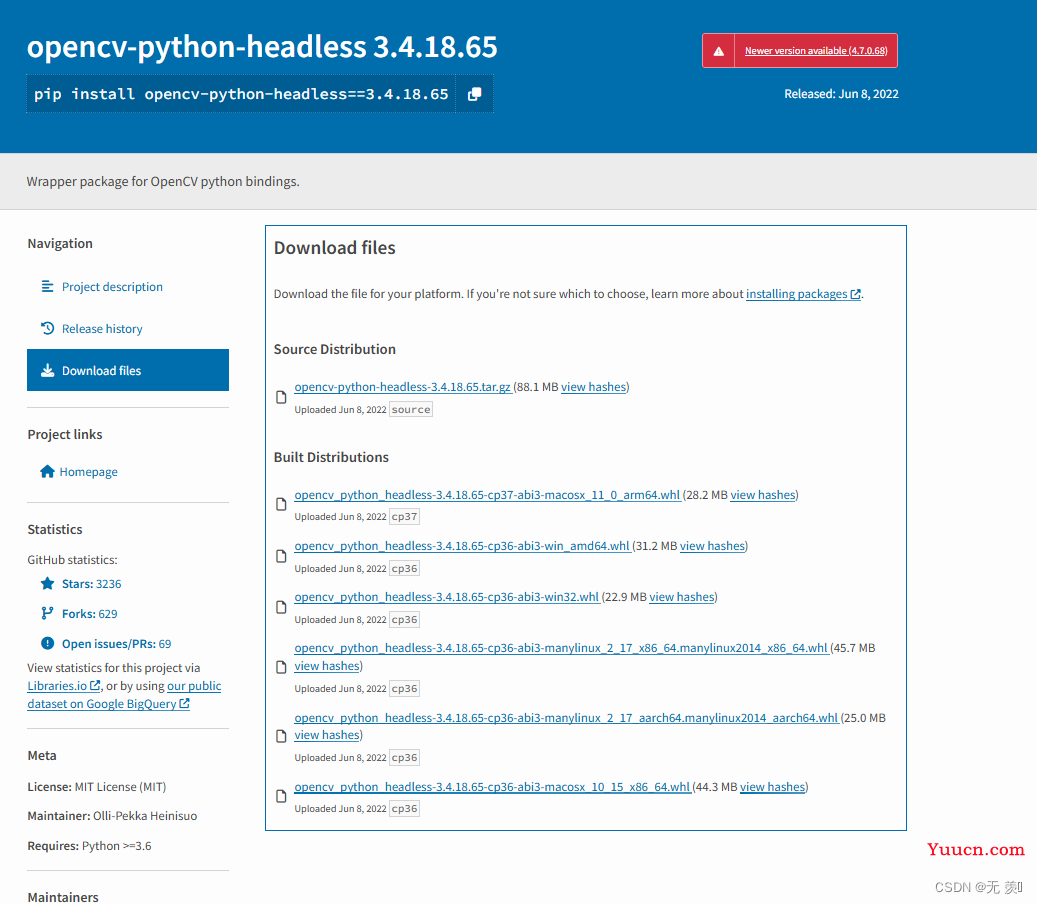Click file icon beside macosx_10_15_x86_64 wheel

click(x=281, y=796)
